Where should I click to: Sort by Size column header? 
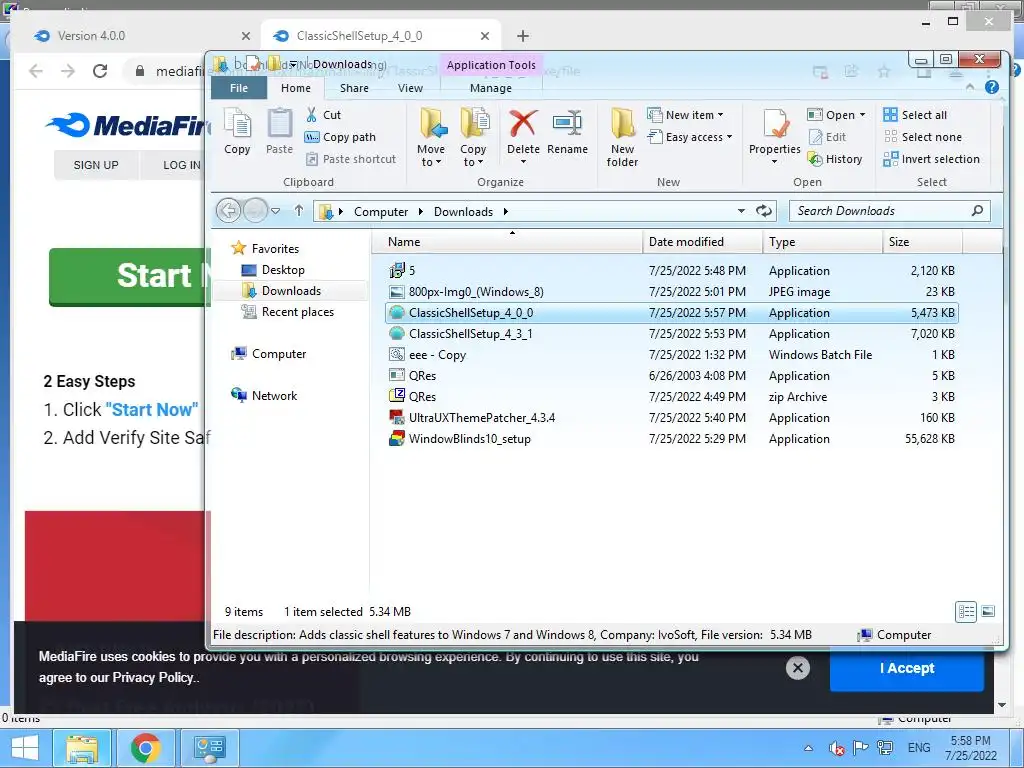(x=923, y=242)
